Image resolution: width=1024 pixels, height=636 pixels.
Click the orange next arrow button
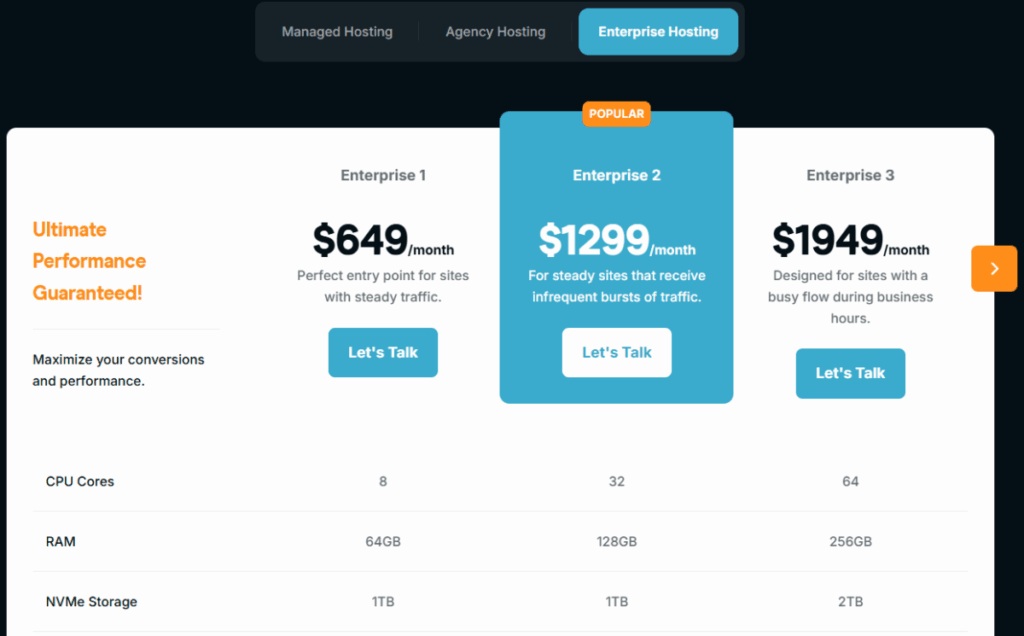(993, 268)
